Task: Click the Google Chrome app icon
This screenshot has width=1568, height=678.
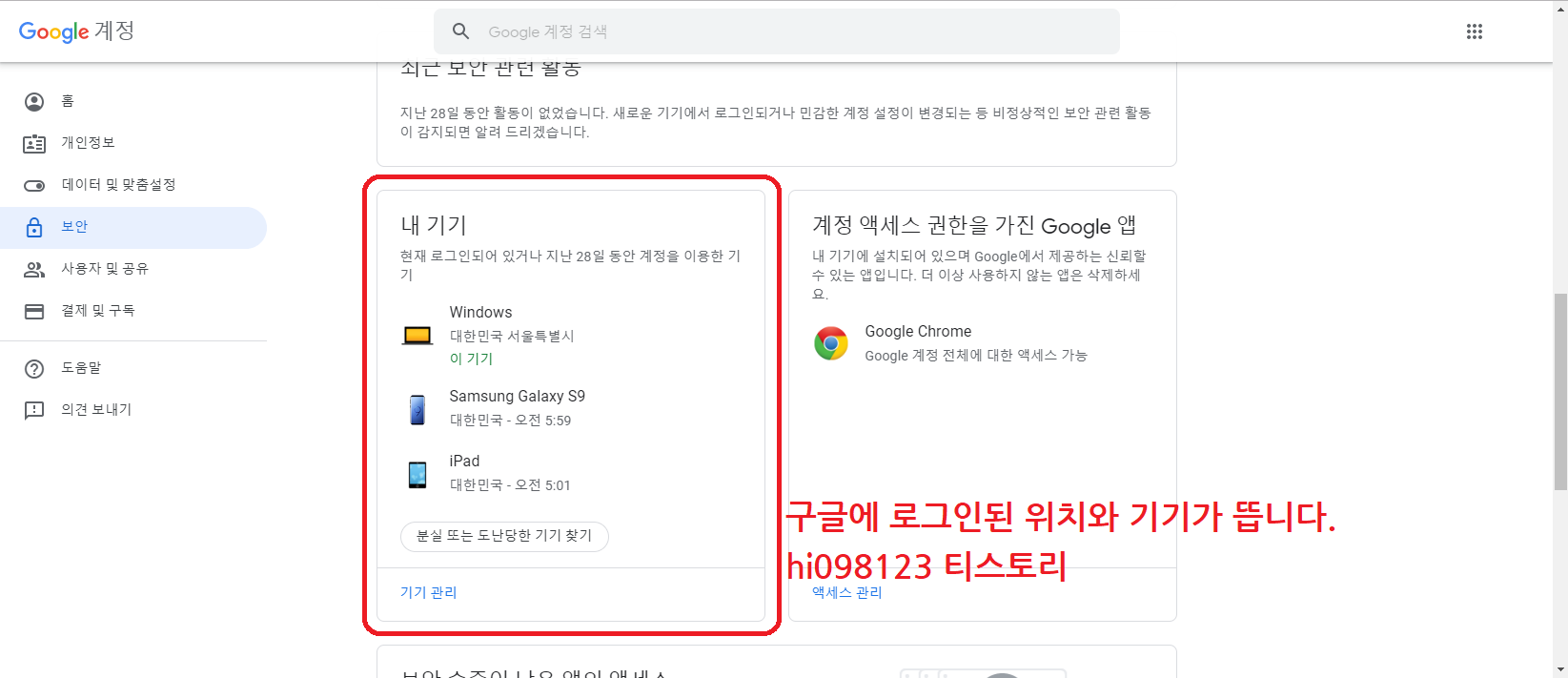Action: pos(831,343)
